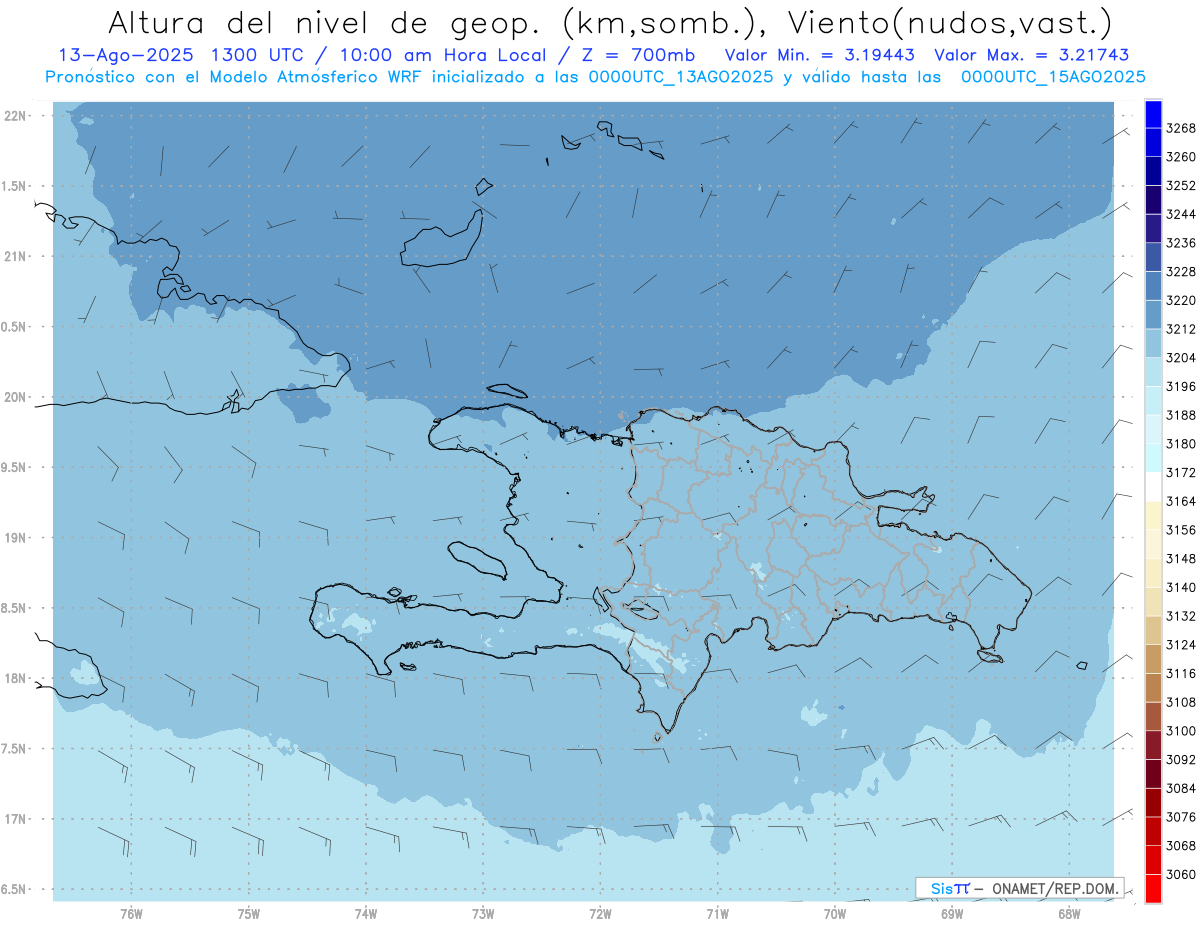
Task: Click the legend swatch between 3220 and 3212
Action: click(x=1153, y=314)
